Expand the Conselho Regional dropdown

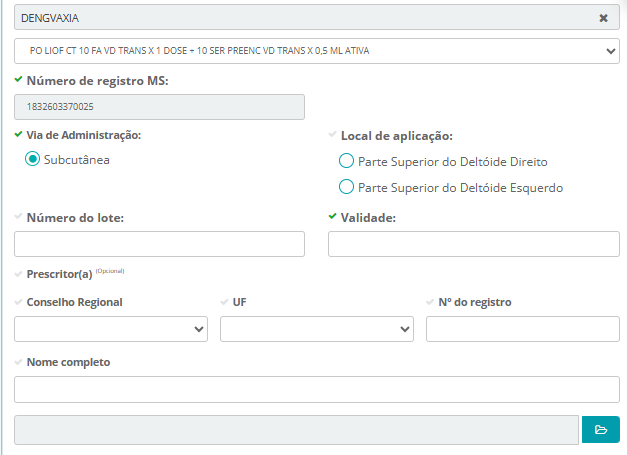click(x=111, y=329)
